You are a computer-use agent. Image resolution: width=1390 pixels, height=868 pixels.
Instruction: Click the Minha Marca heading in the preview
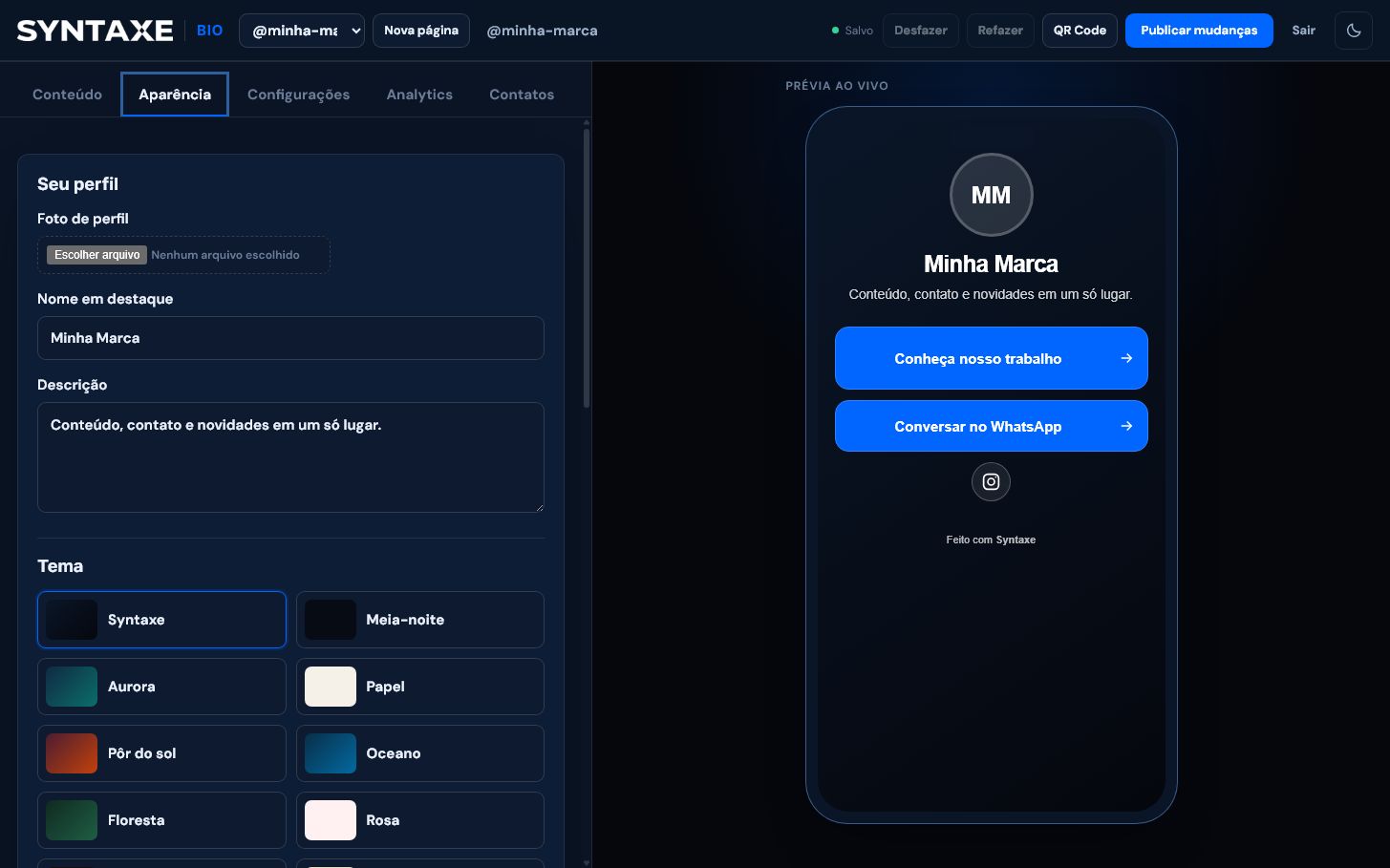991,265
